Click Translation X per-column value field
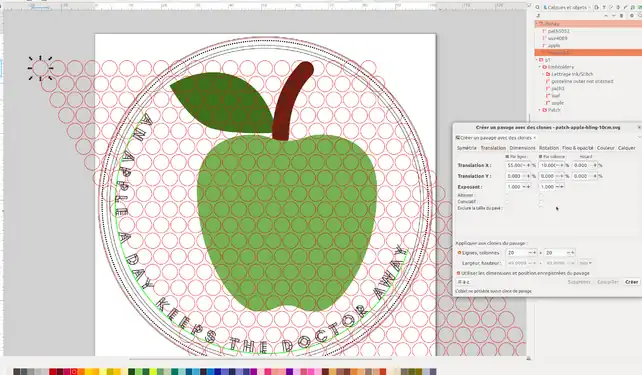Screen dimensions: 642x375 pos(547,165)
